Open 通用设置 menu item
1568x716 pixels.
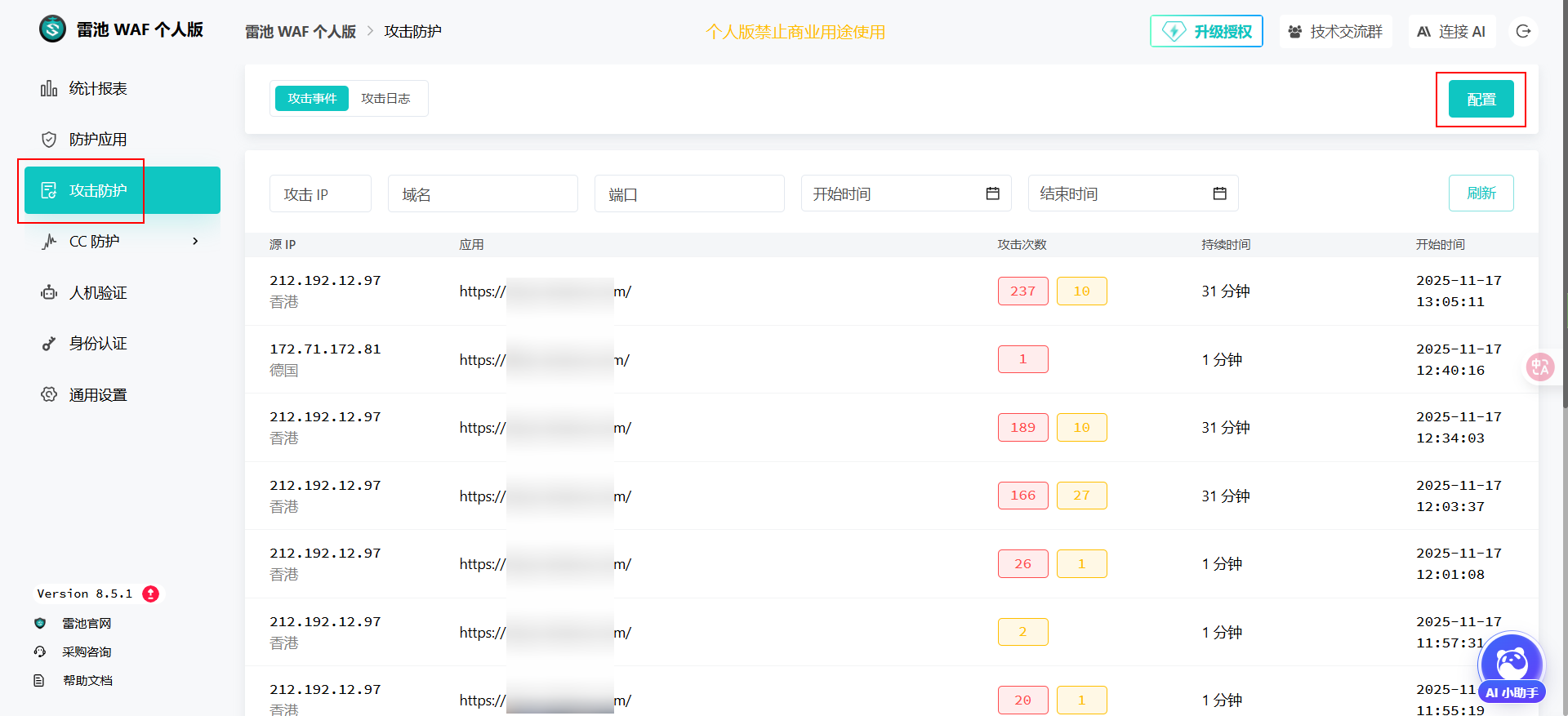pyautogui.click(x=122, y=394)
